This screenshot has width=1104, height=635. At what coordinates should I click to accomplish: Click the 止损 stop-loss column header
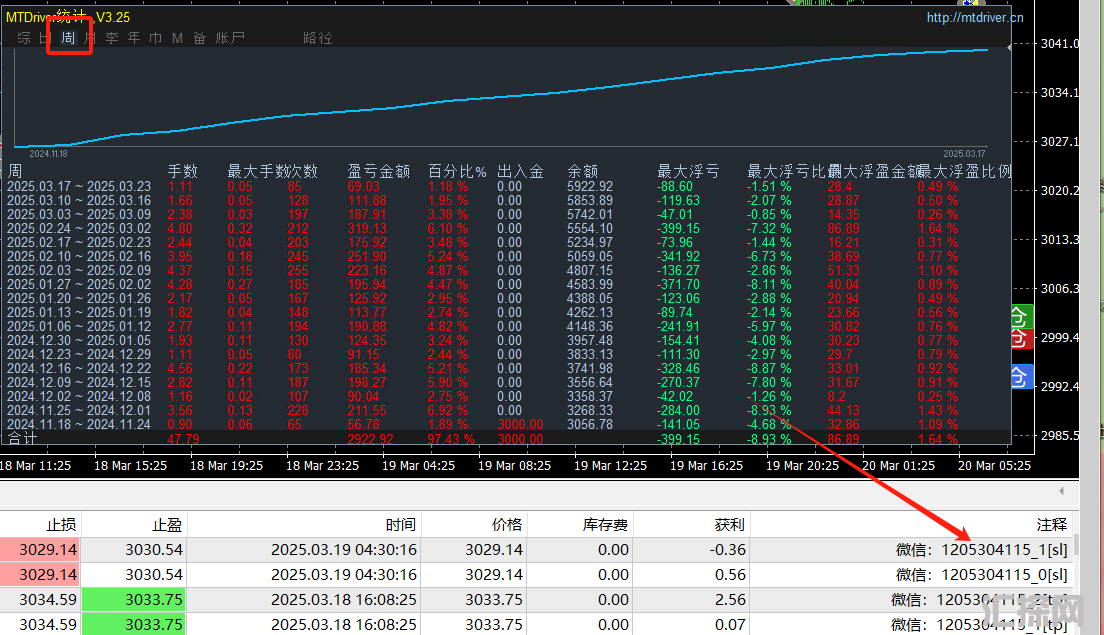point(61,524)
